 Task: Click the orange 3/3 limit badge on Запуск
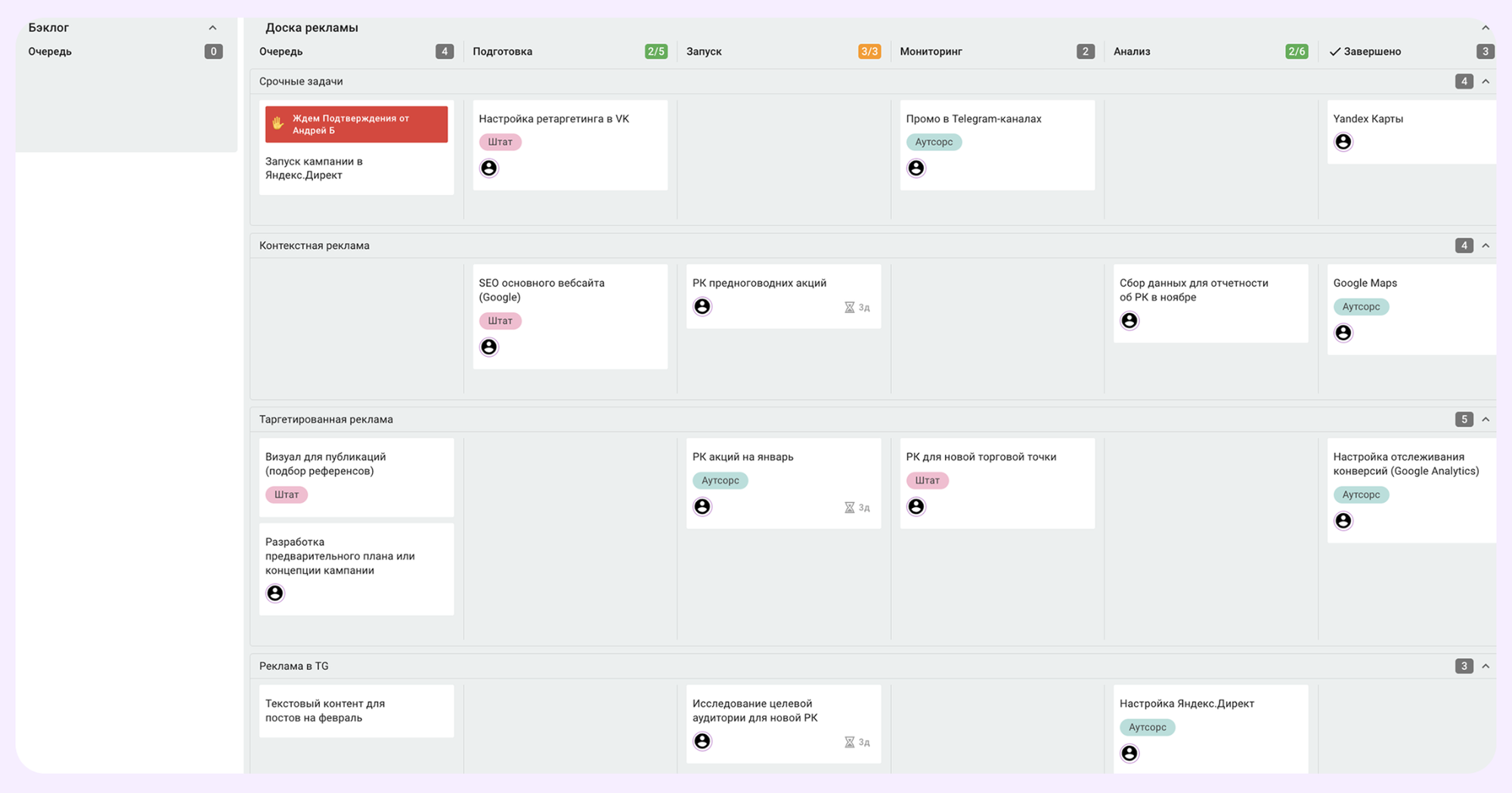click(869, 51)
